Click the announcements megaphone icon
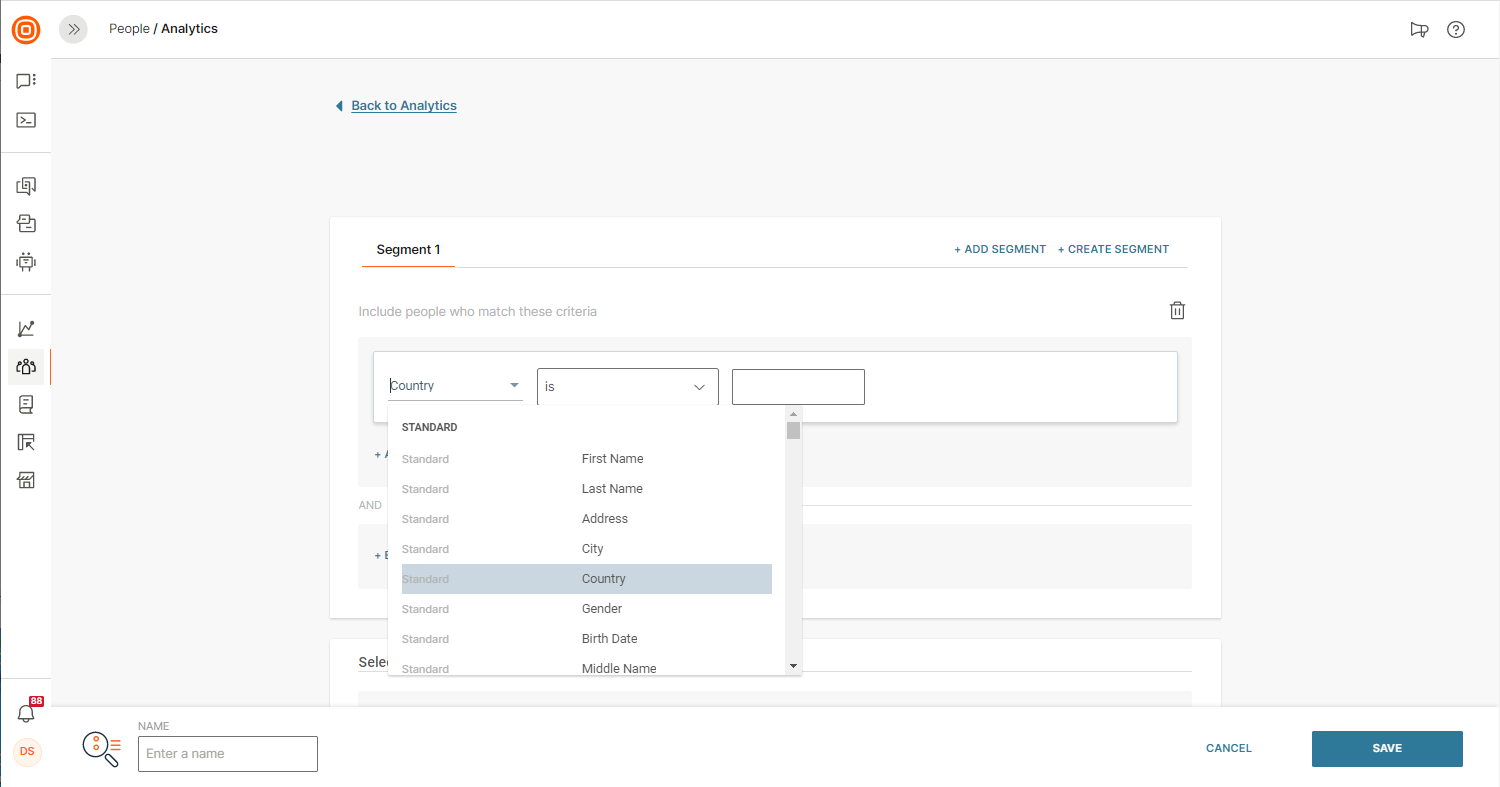The image size is (1500, 787). point(1418,30)
